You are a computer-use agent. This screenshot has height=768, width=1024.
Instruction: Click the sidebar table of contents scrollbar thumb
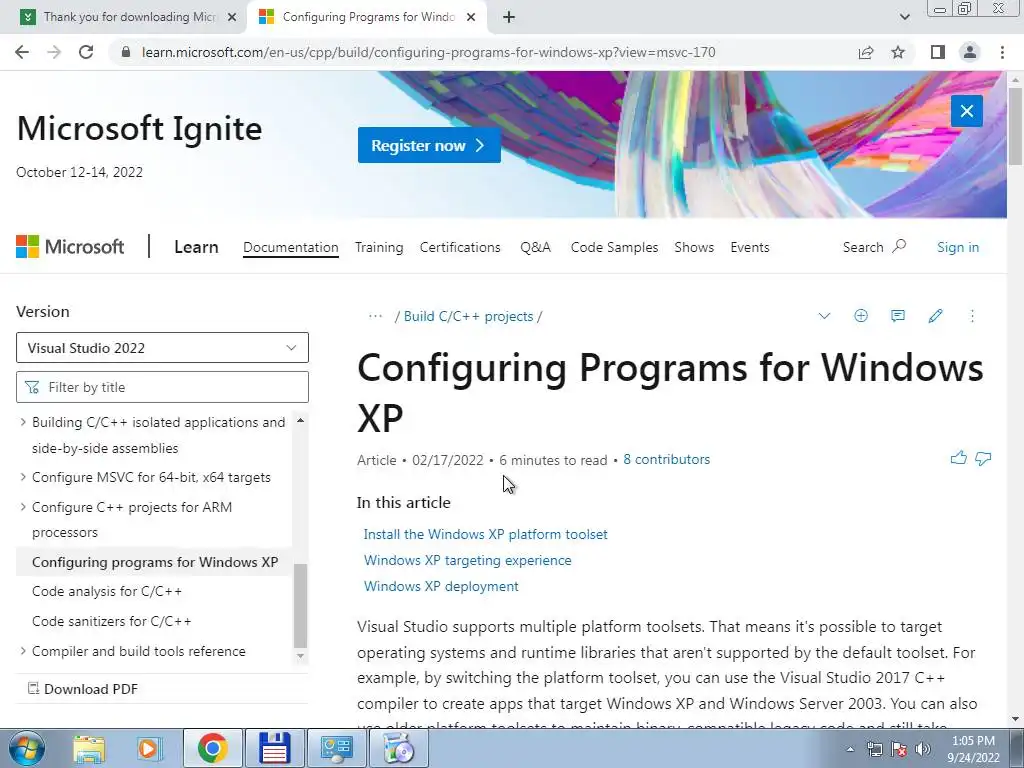coord(300,605)
